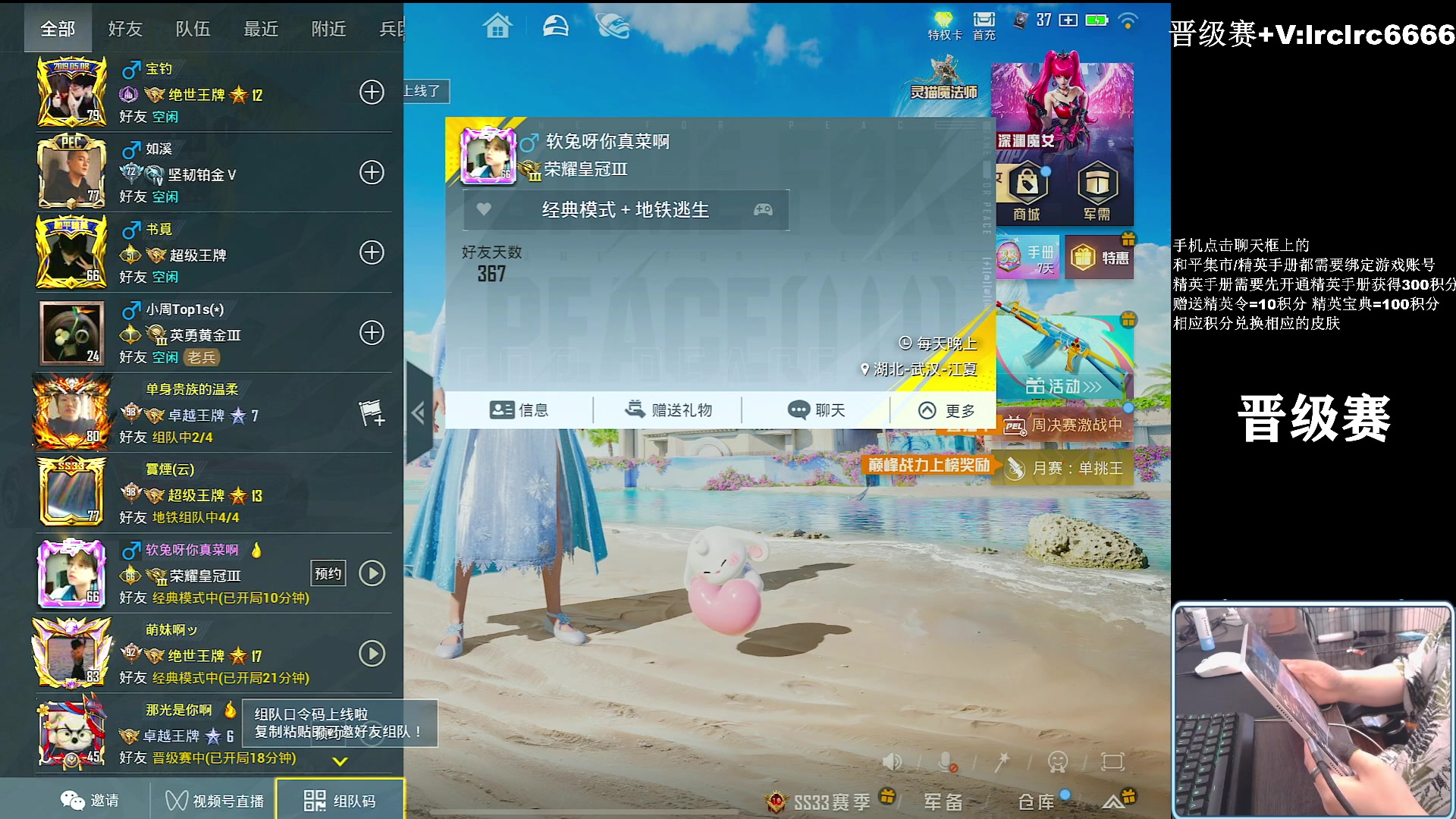Toggle the microphone icon
The height and width of the screenshot is (819, 1456).
(x=946, y=761)
